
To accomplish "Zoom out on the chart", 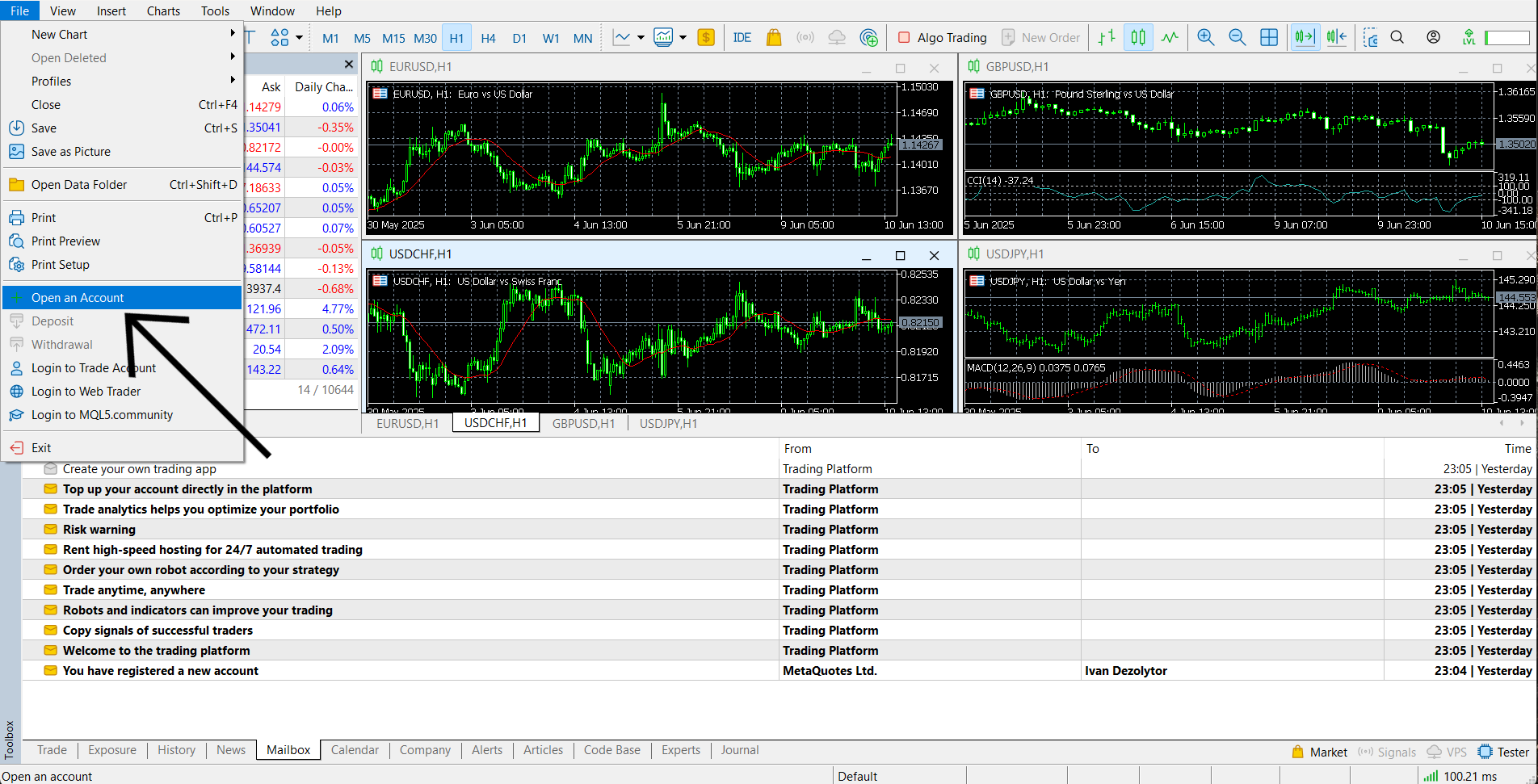I will 1237,38.
